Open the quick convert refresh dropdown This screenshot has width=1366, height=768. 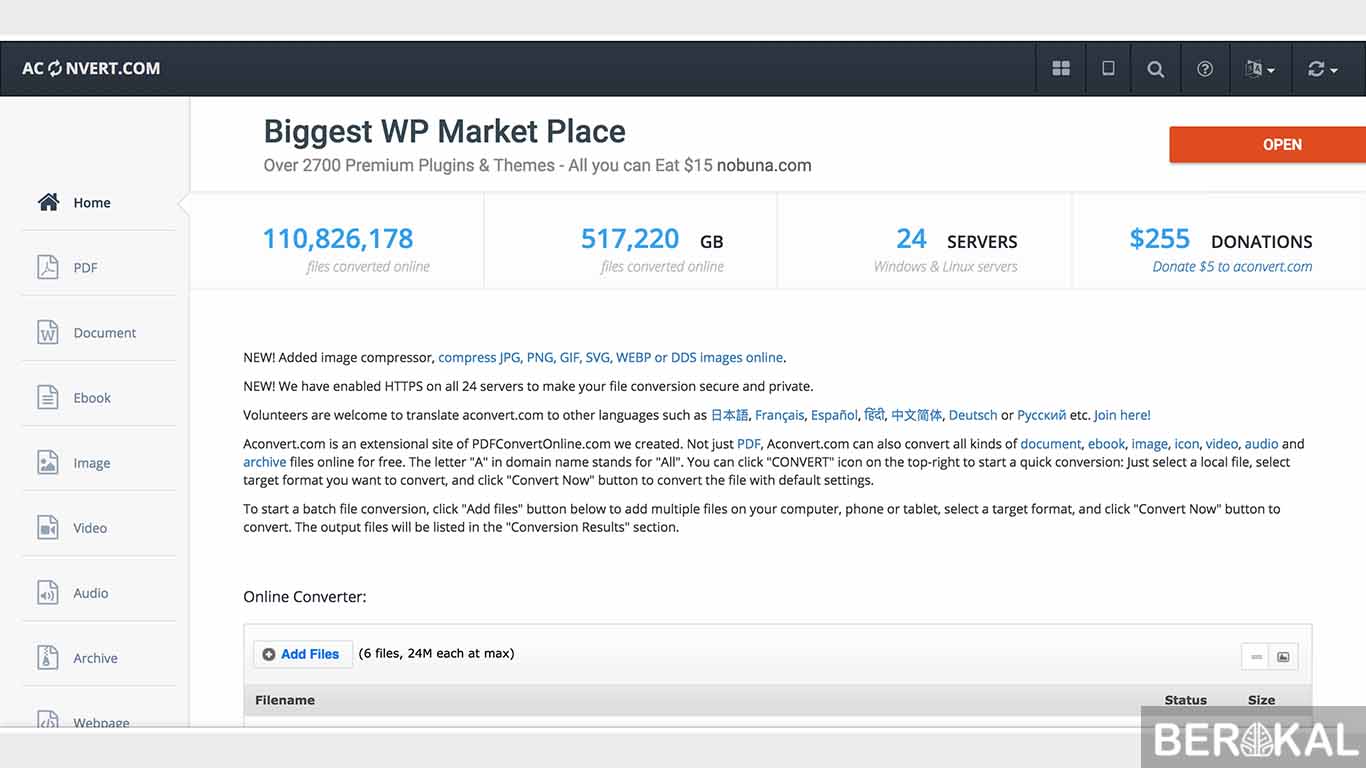coord(1322,69)
